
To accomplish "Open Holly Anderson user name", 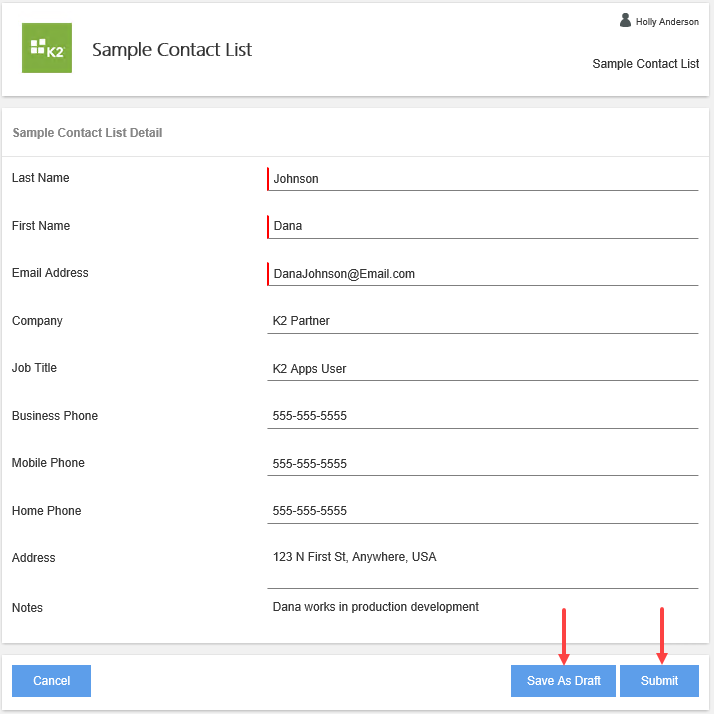I will [x=667, y=21].
